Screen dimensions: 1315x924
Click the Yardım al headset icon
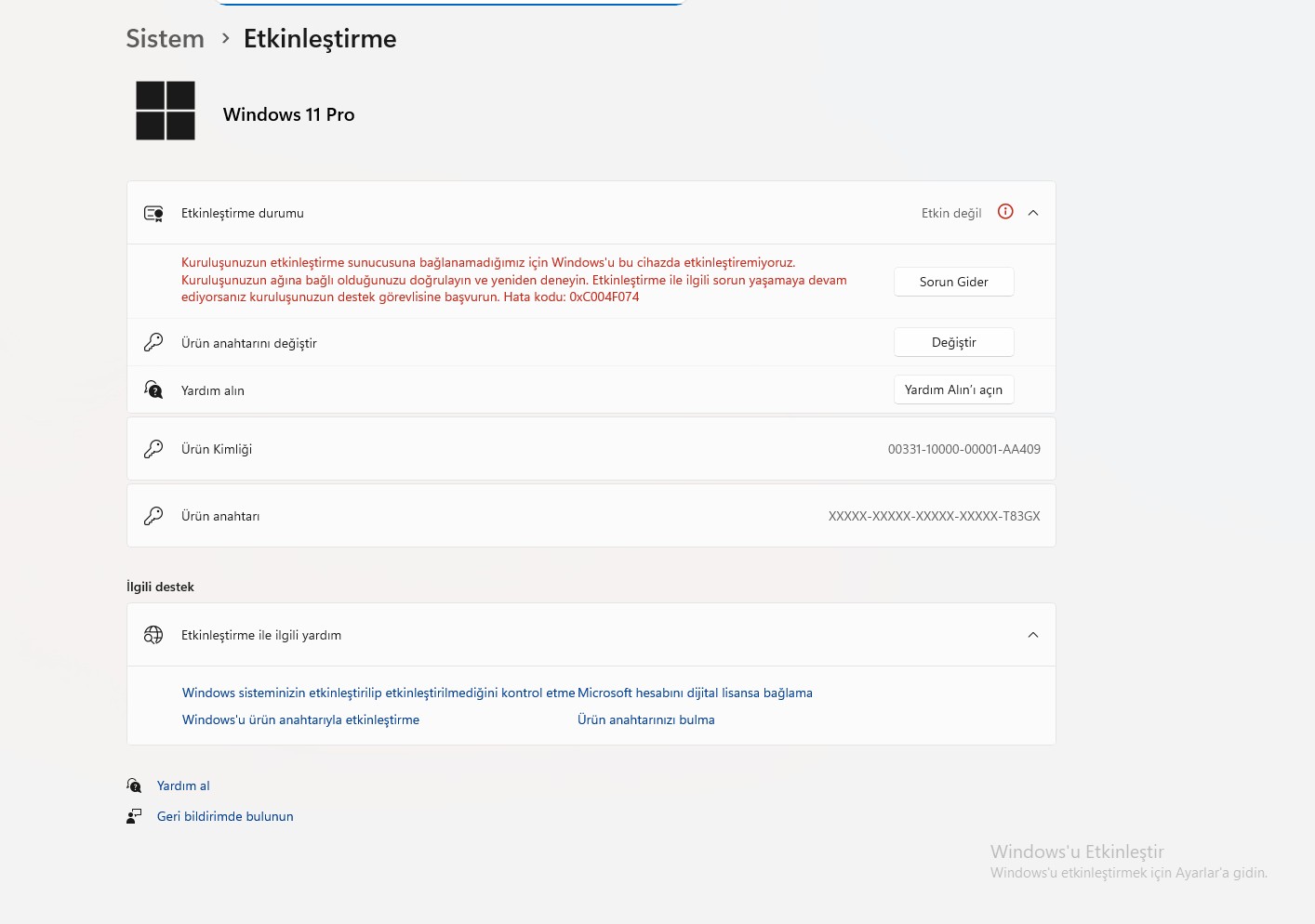(134, 785)
